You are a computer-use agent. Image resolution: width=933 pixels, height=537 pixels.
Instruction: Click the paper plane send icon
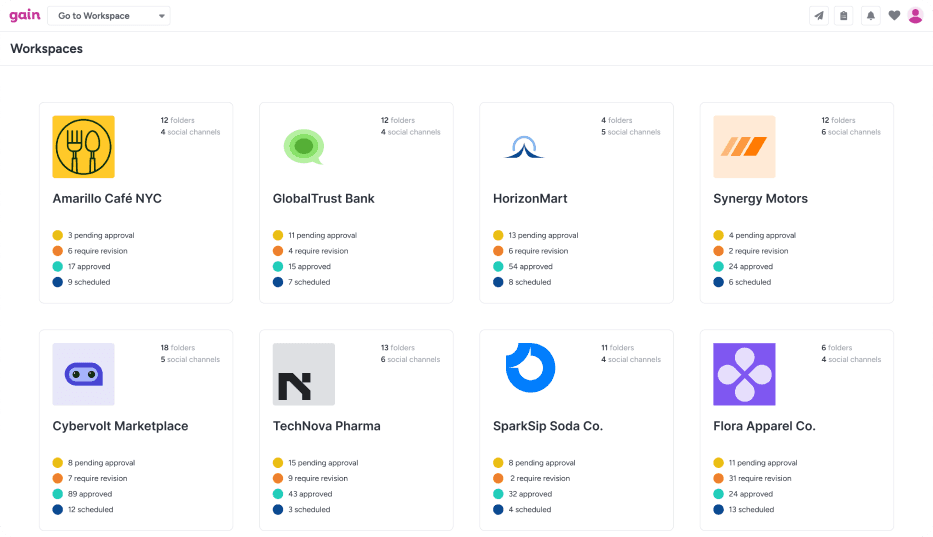click(819, 16)
